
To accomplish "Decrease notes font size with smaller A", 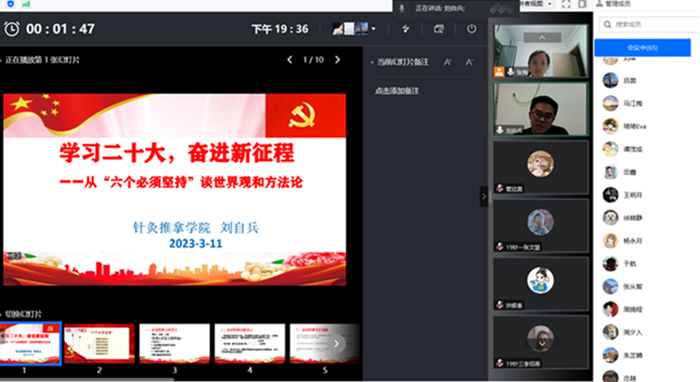I will click(469, 62).
